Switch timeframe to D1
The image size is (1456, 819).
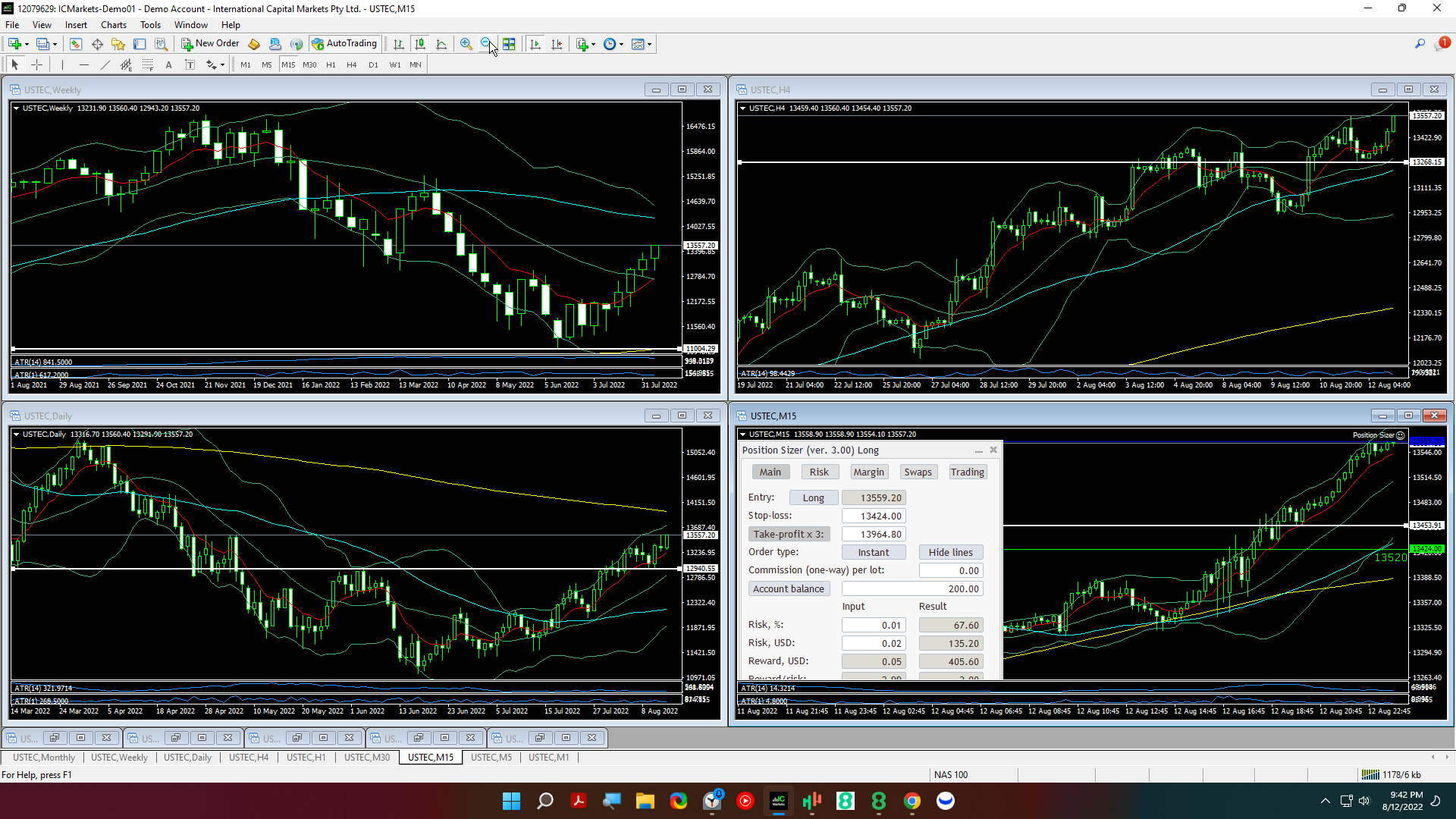click(x=373, y=65)
